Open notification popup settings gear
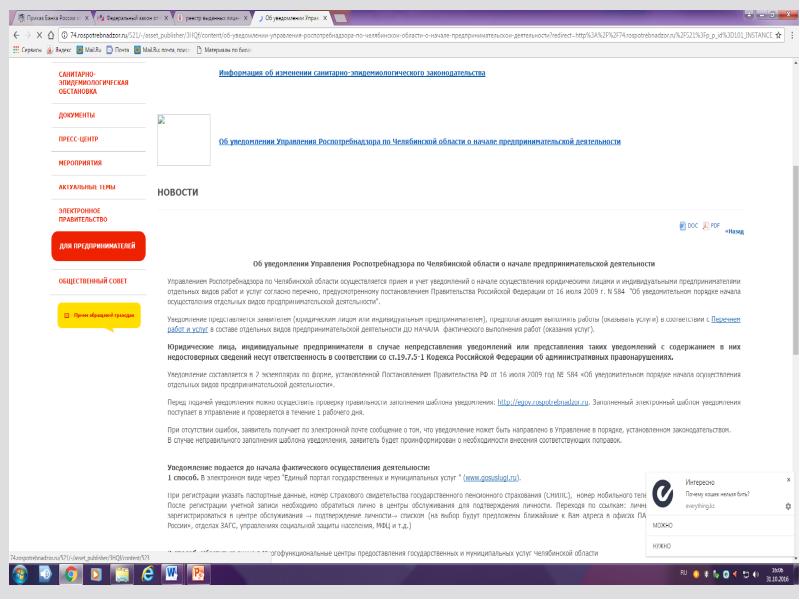Screen dimensions: 800x600 (x=788, y=506)
